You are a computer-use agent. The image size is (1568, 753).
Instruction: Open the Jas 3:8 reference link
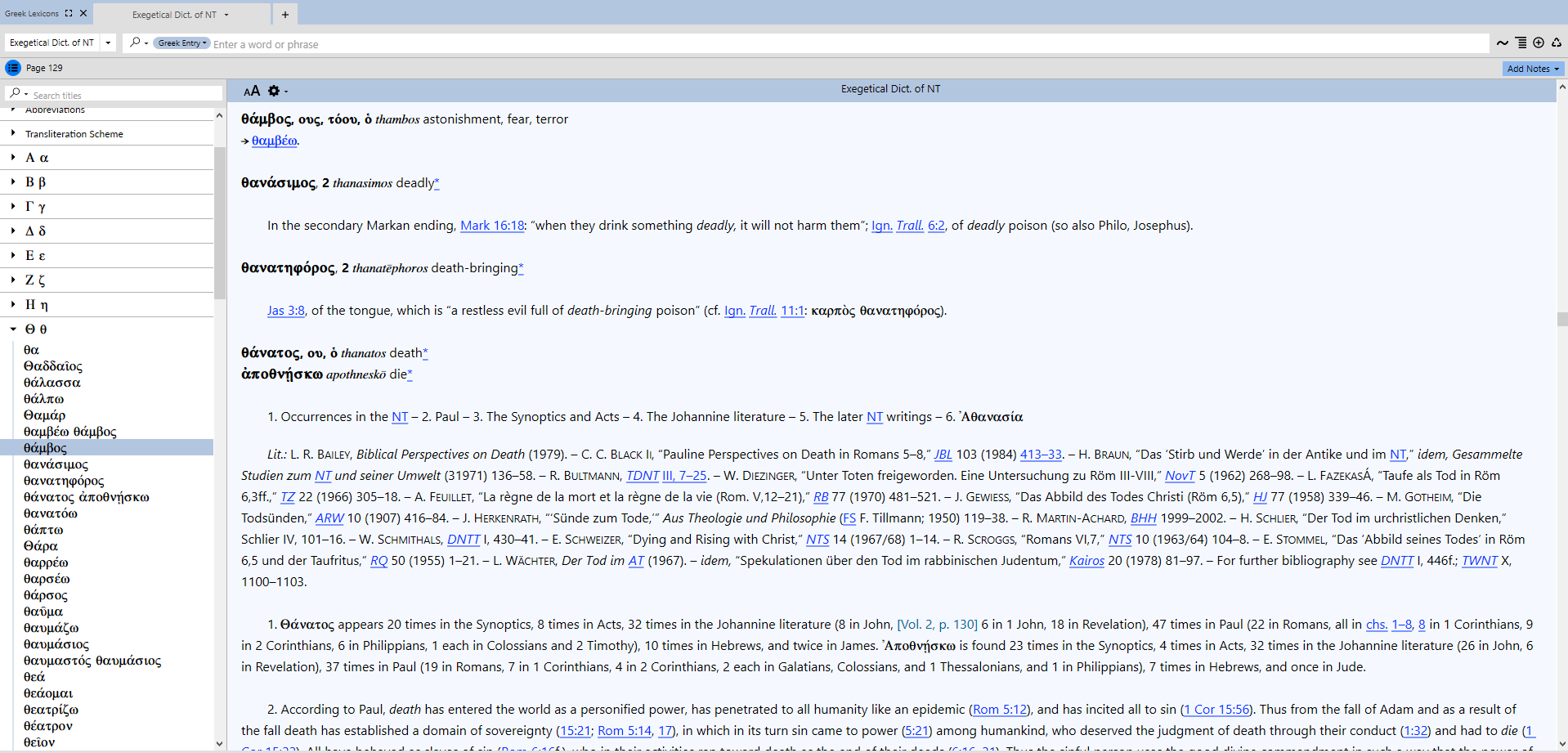(285, 311)
